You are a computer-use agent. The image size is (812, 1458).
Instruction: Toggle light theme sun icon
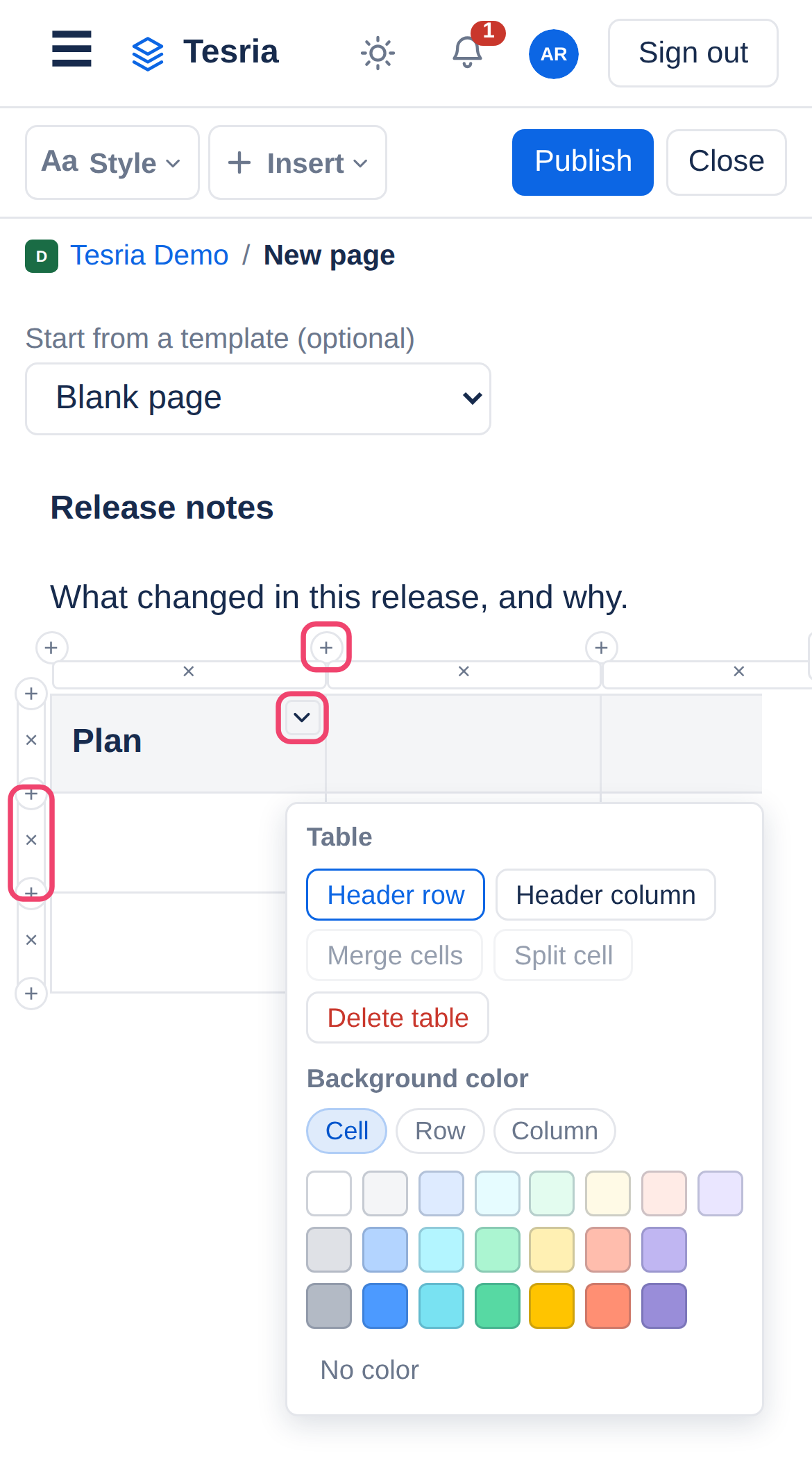[378, 53]
